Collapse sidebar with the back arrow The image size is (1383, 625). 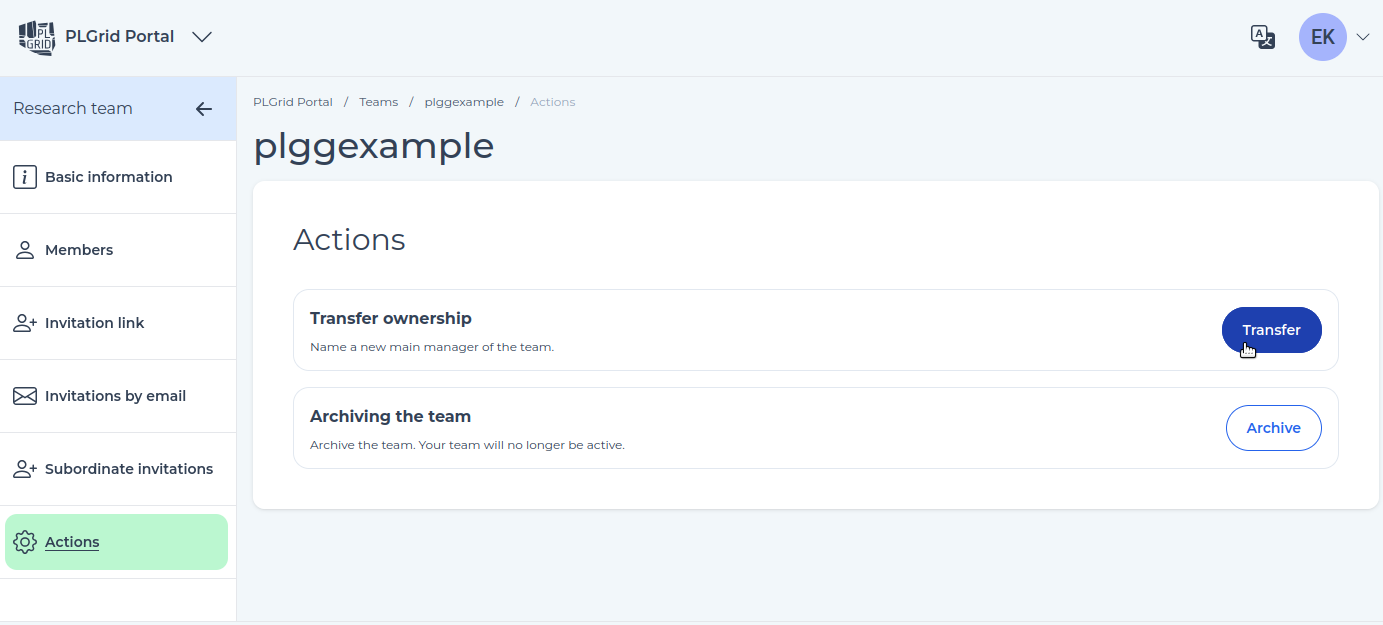(x=204, y=109)
